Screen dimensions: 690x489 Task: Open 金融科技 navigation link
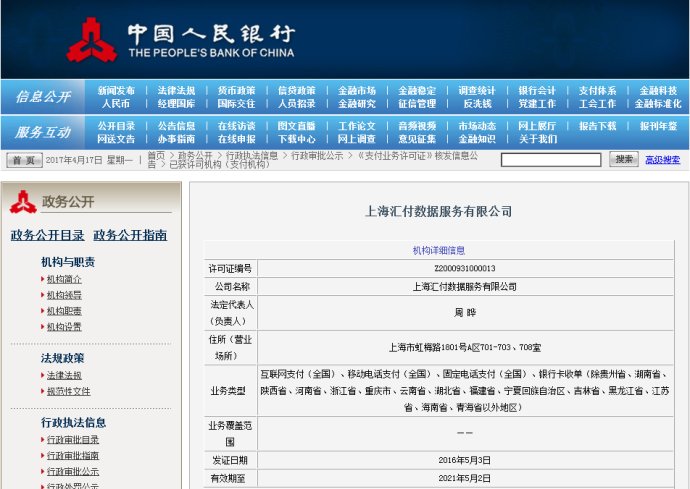pyautogui.click(x=658, y=91)
